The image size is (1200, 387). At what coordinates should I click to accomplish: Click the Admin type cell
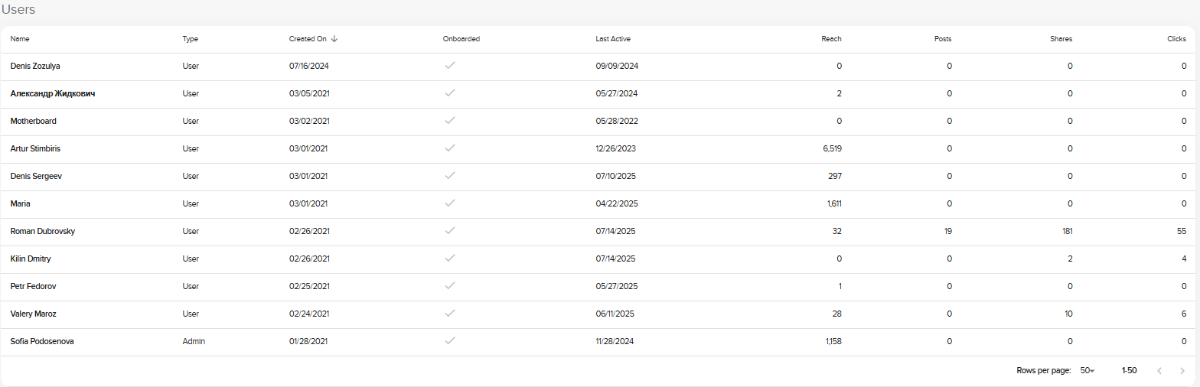pyautogui.click(x=194, y=341)
